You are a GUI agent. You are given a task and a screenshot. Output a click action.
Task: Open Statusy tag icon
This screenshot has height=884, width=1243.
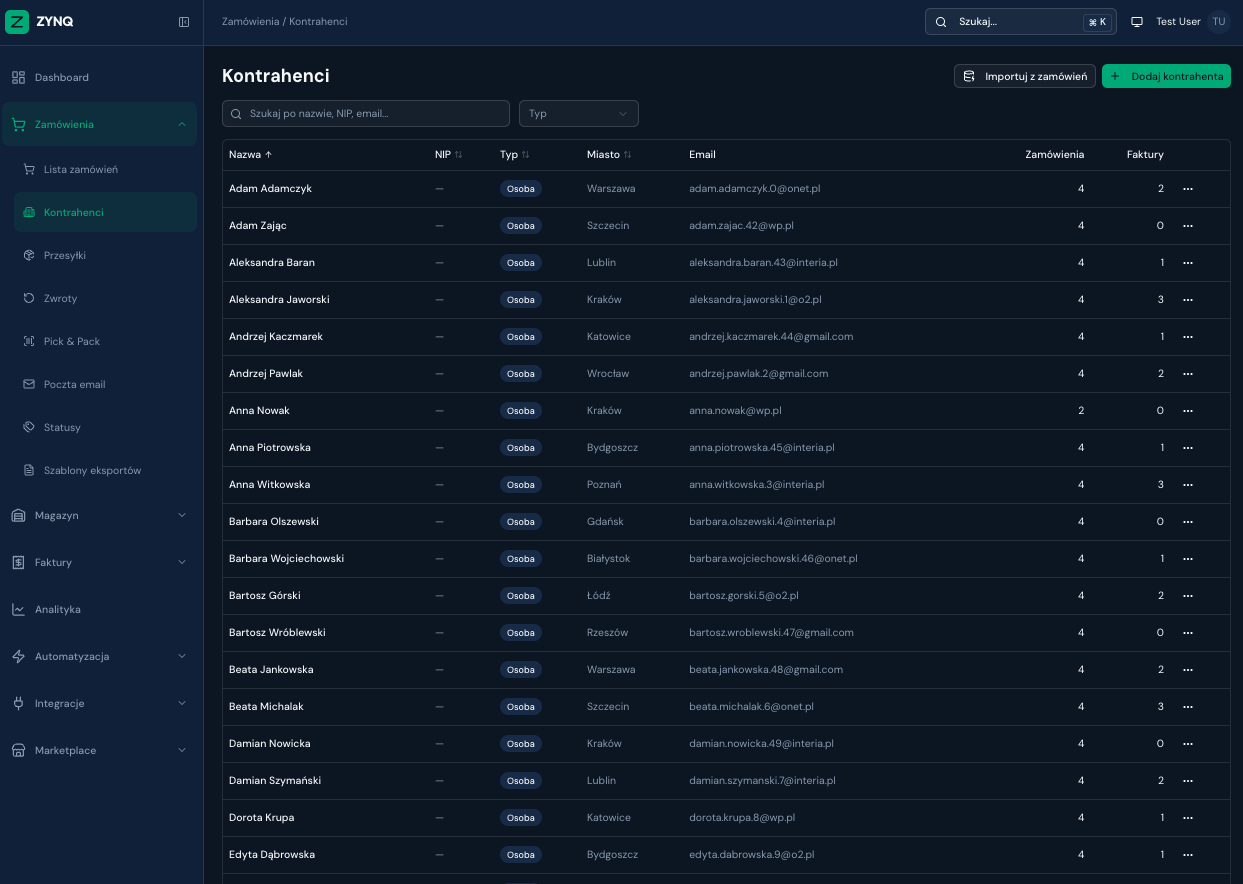(x=29, y=427)
